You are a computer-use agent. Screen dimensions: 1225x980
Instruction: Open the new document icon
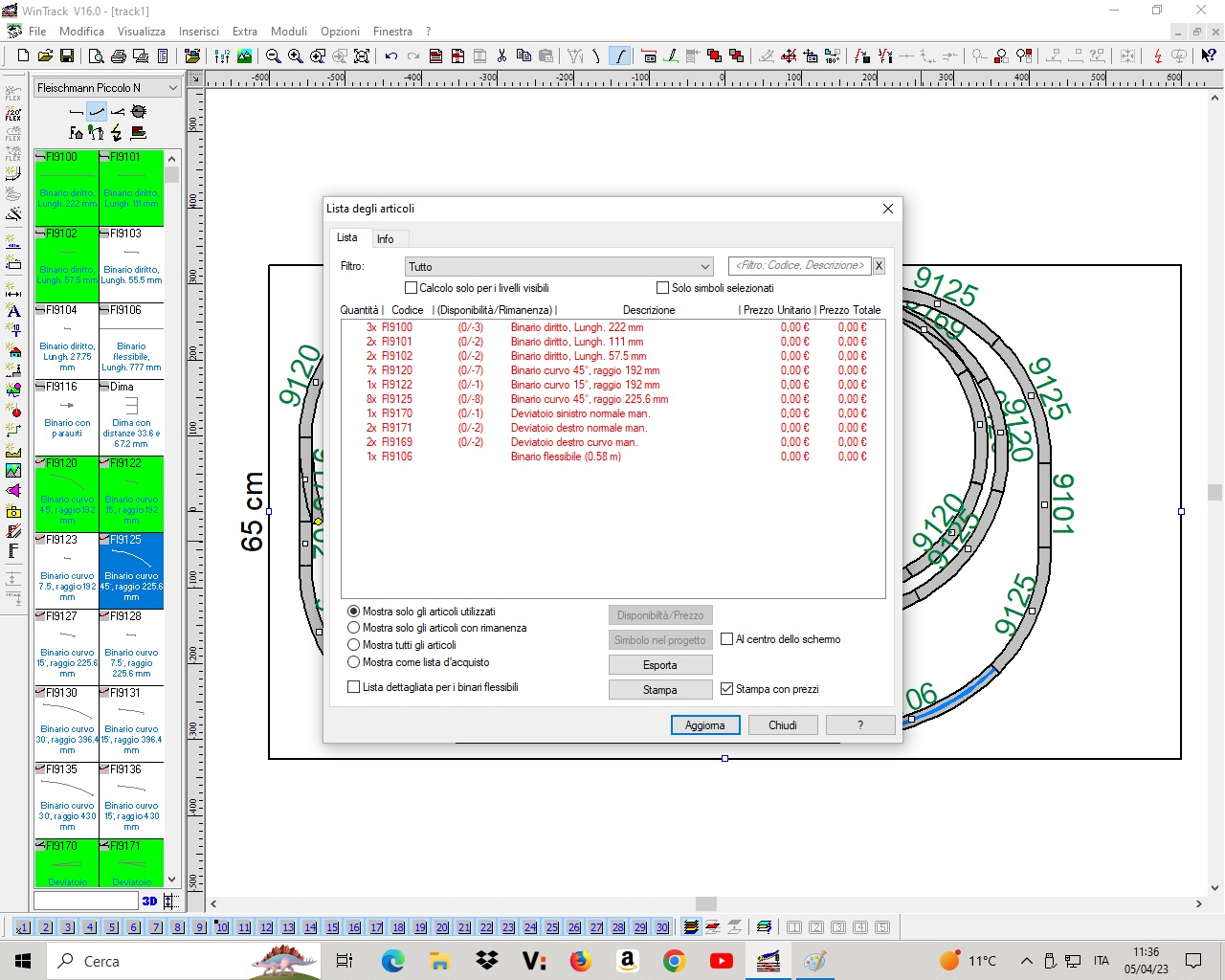click(x=23, y=56)
